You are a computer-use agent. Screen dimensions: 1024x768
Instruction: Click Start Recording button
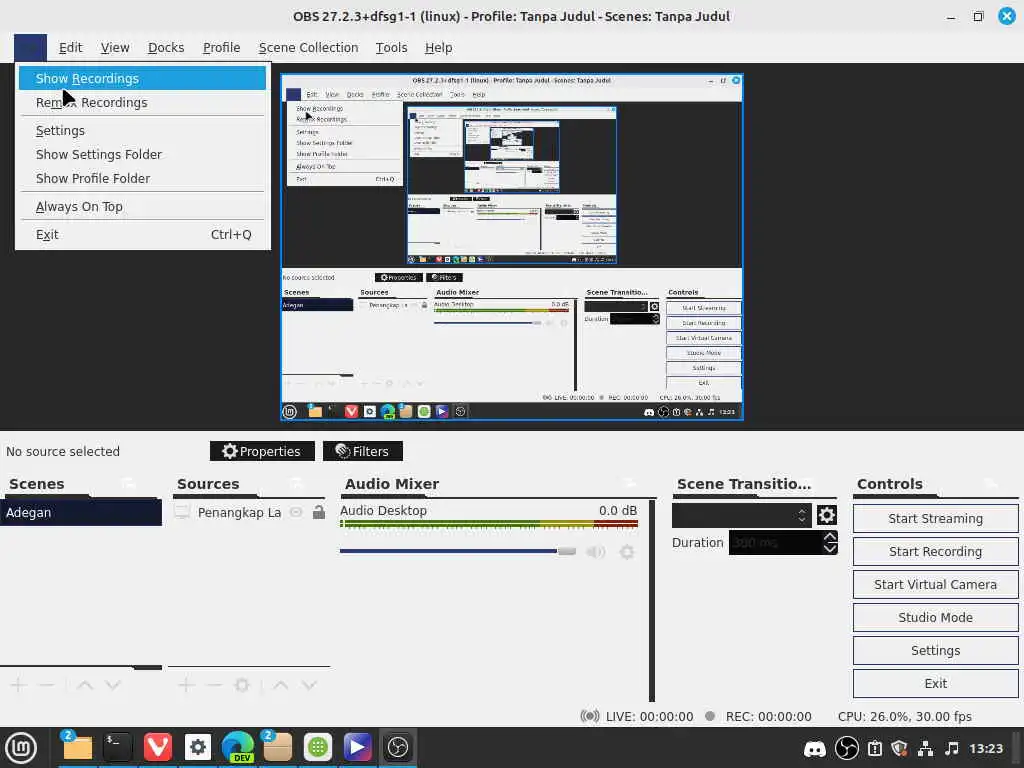pyautogui.click(x=935, y=552)
